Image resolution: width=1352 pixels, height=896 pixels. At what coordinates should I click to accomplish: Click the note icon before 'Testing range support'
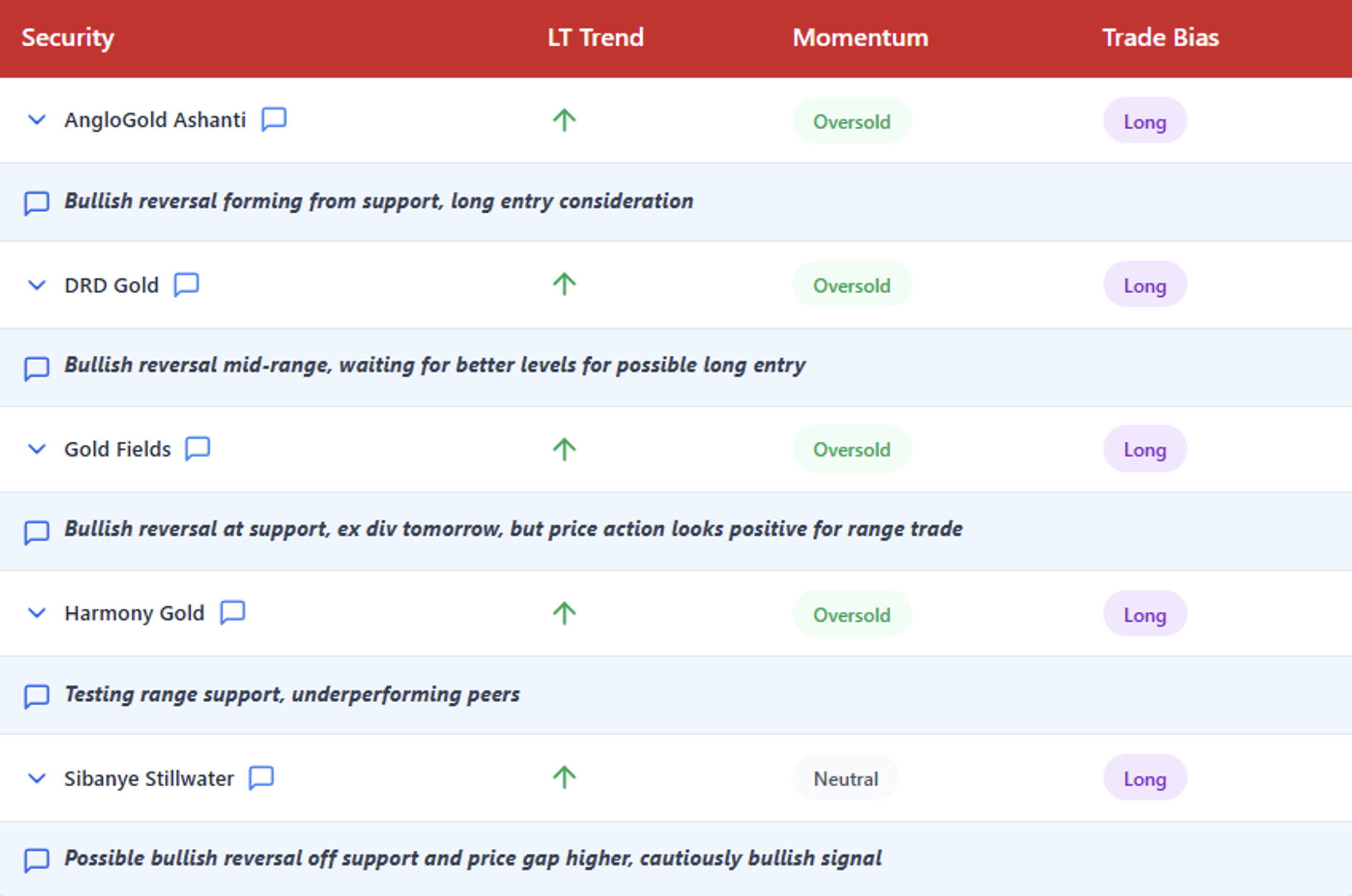pos(36,696)
